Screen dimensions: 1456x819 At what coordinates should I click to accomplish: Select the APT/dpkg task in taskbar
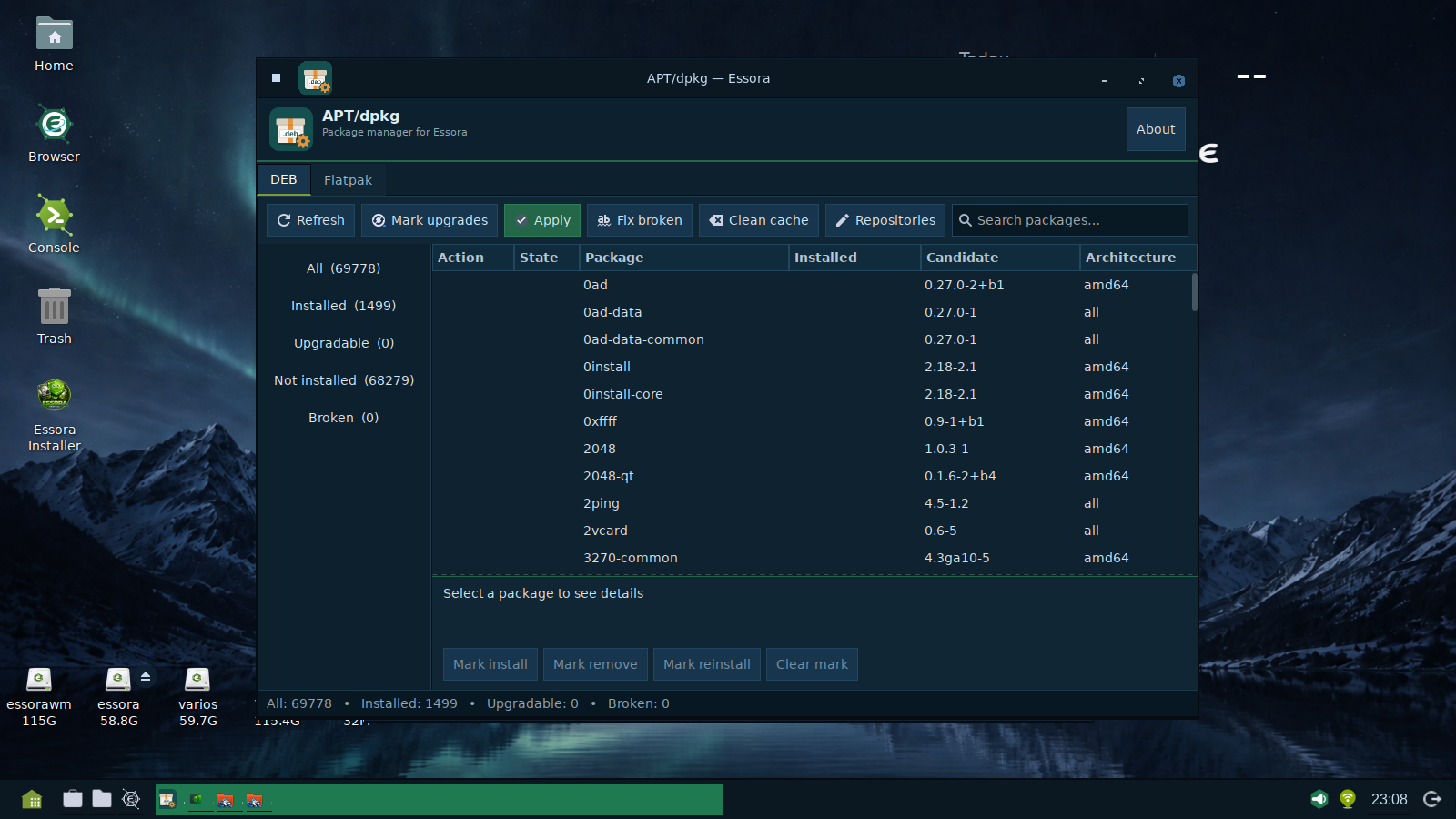(x=167, y=800)
